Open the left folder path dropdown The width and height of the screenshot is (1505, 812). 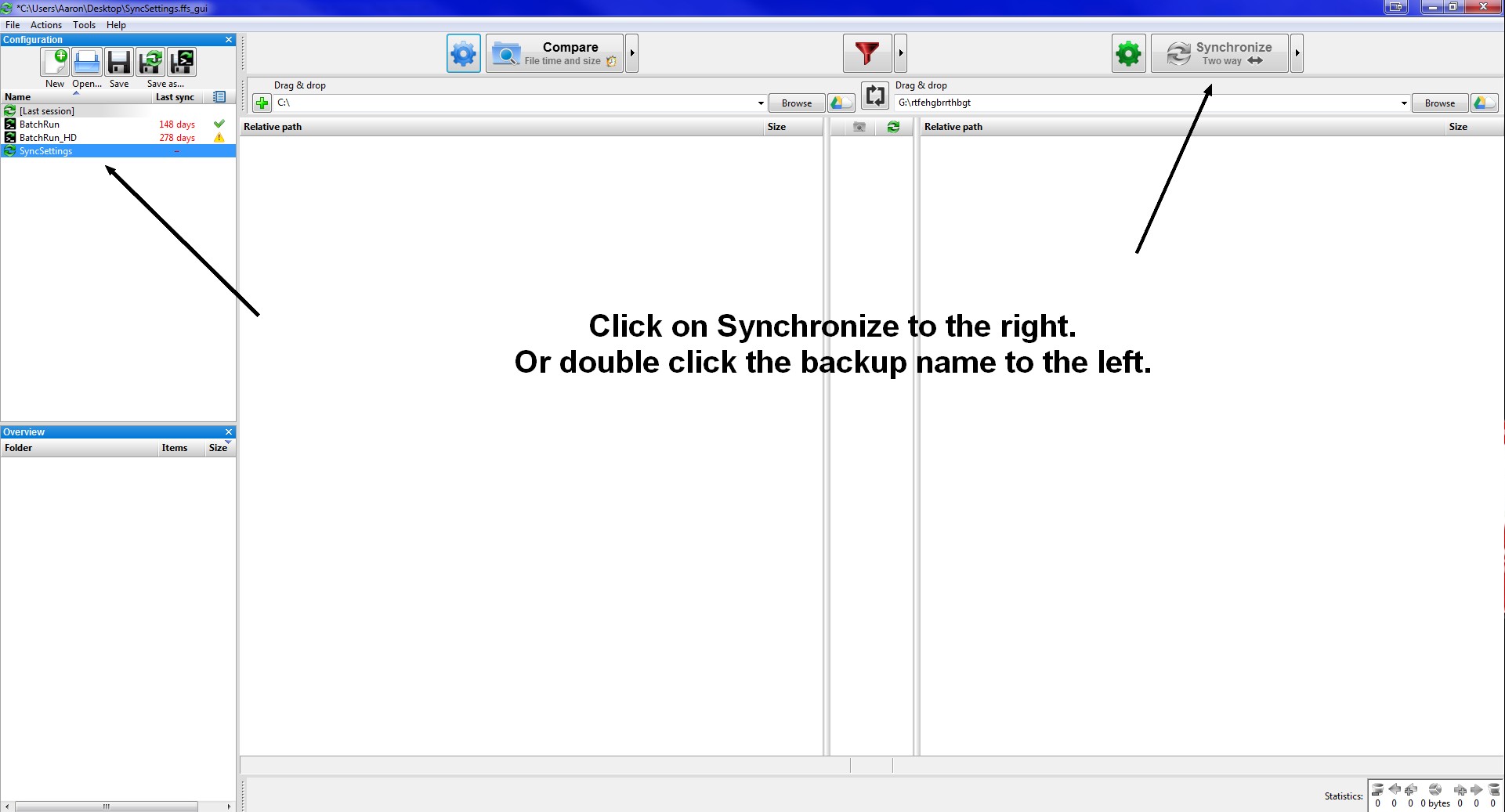[760, 103]
